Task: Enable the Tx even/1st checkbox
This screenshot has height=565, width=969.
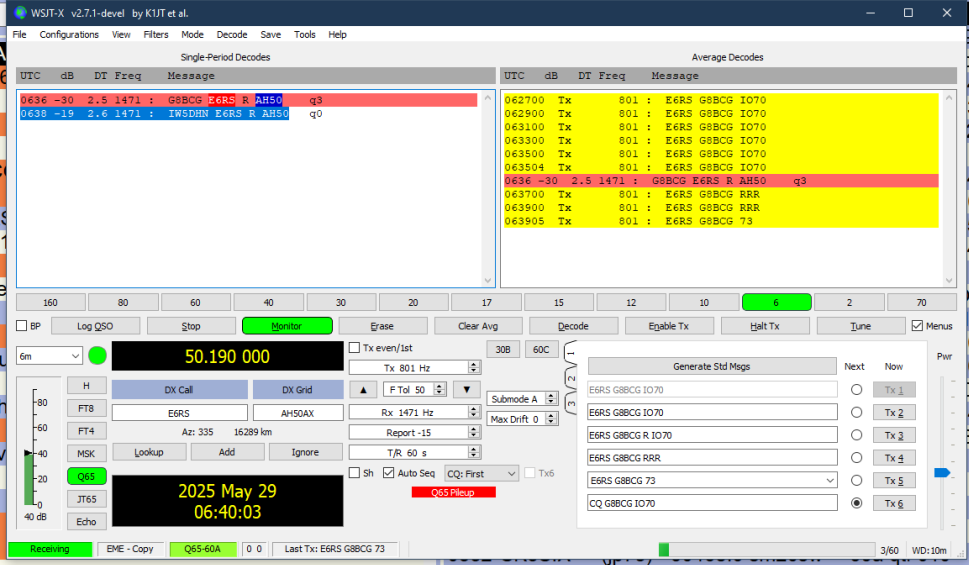Action: (x=354, y=348)
